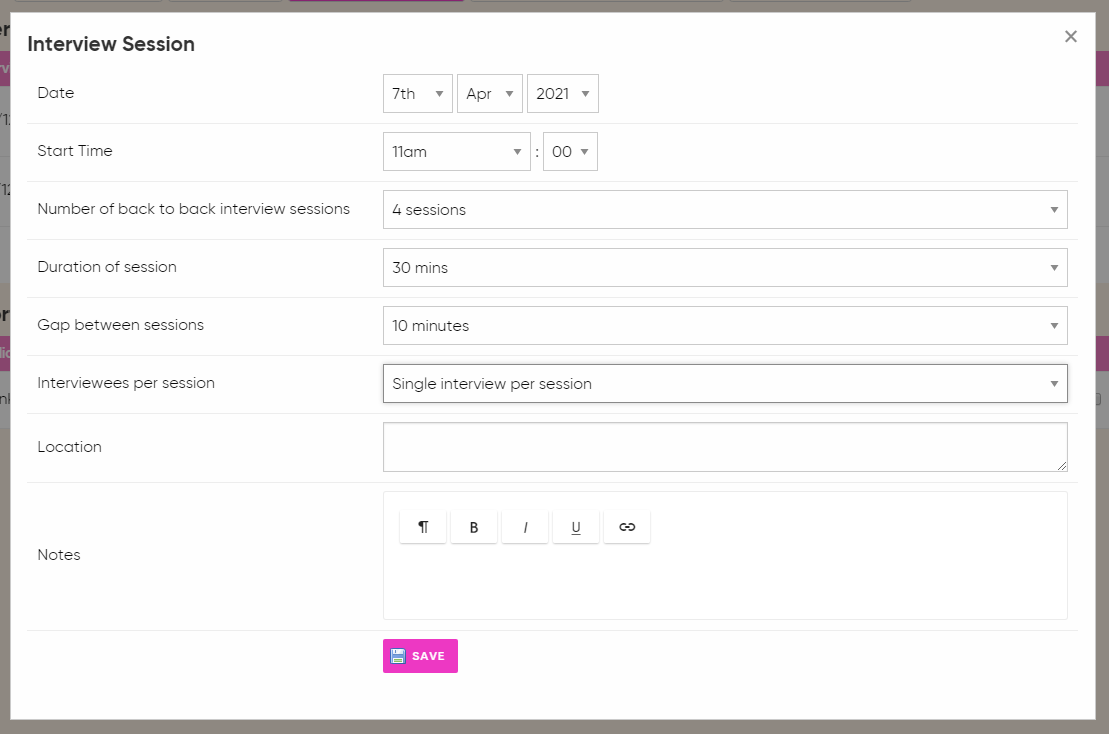Expand the Gap between sessions dropdown
The height and width of the screenshot is (734, 1109).
[x=724, y=326]
